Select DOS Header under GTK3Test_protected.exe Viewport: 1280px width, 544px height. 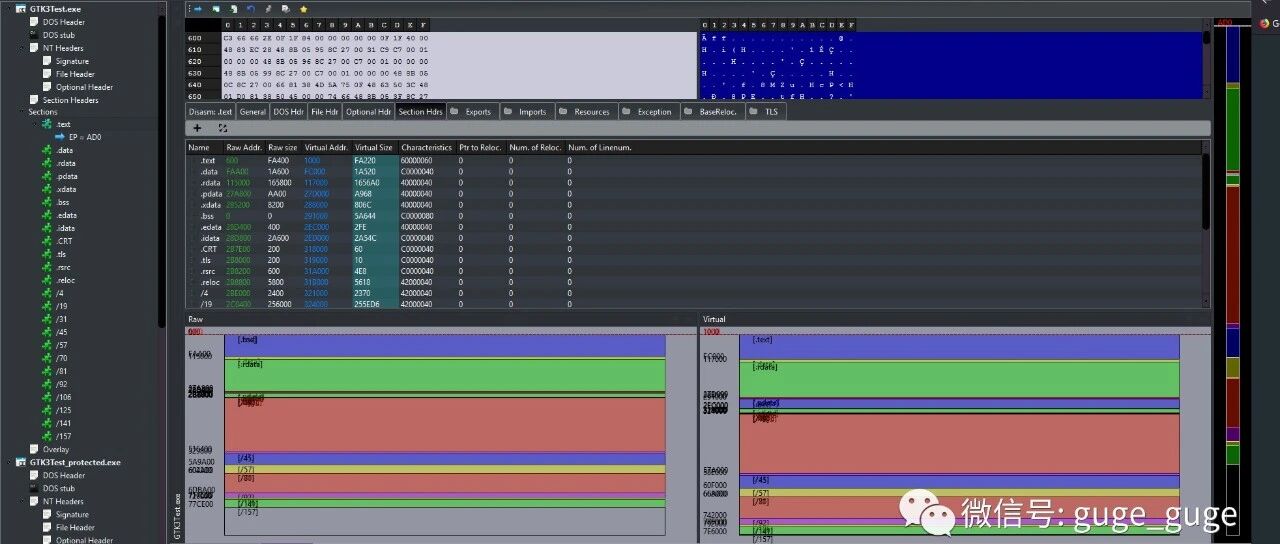[63, 476]
